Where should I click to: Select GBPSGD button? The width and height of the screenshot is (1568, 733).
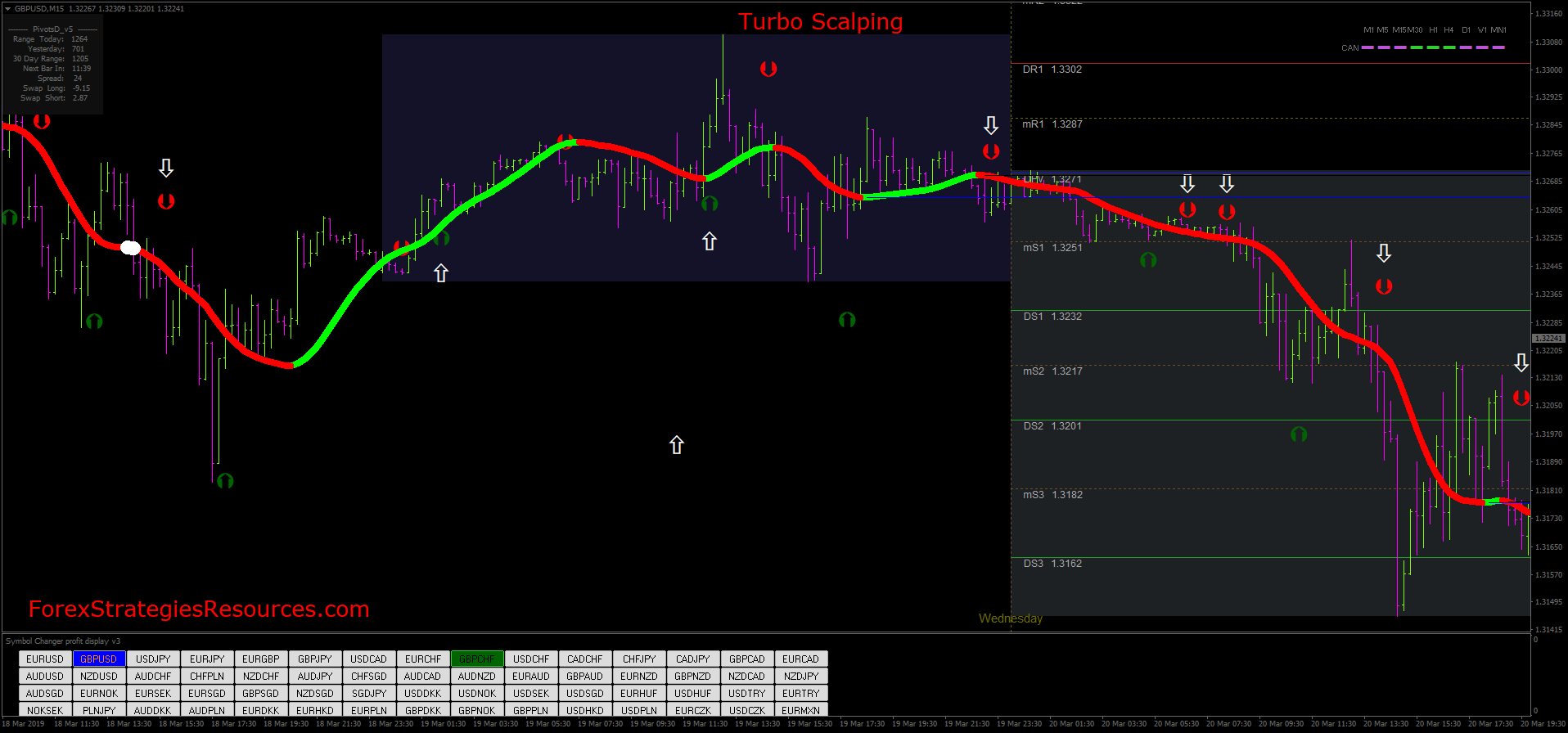261,694
